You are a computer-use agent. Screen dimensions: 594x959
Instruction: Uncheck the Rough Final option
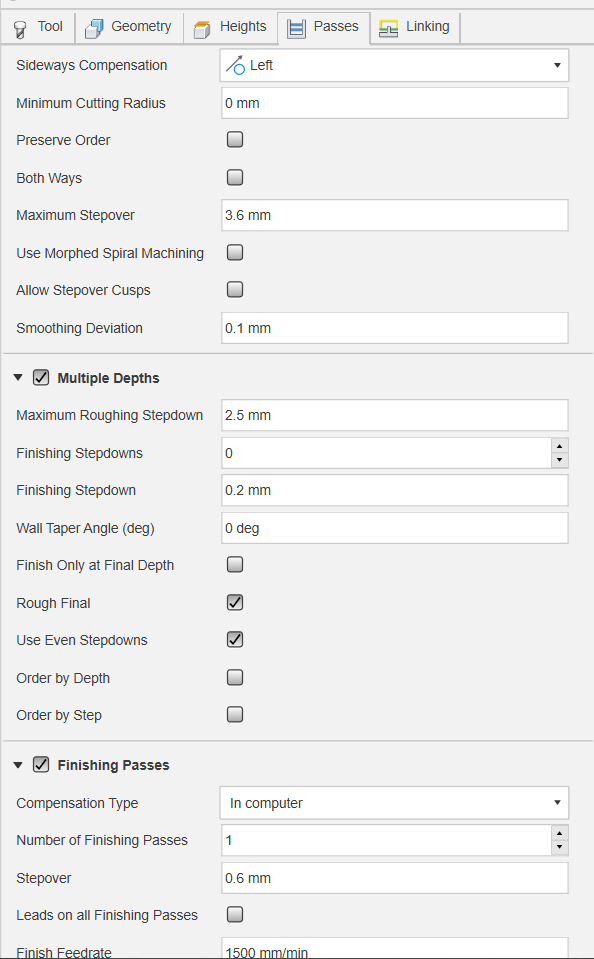(235, 602)
